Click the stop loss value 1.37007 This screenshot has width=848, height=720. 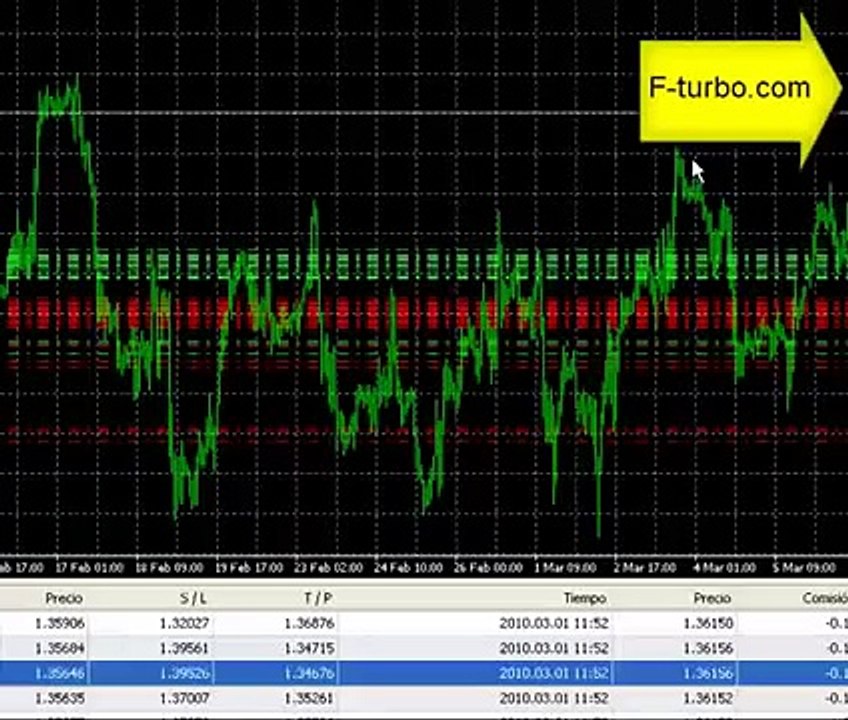click(x=184, y=698)
